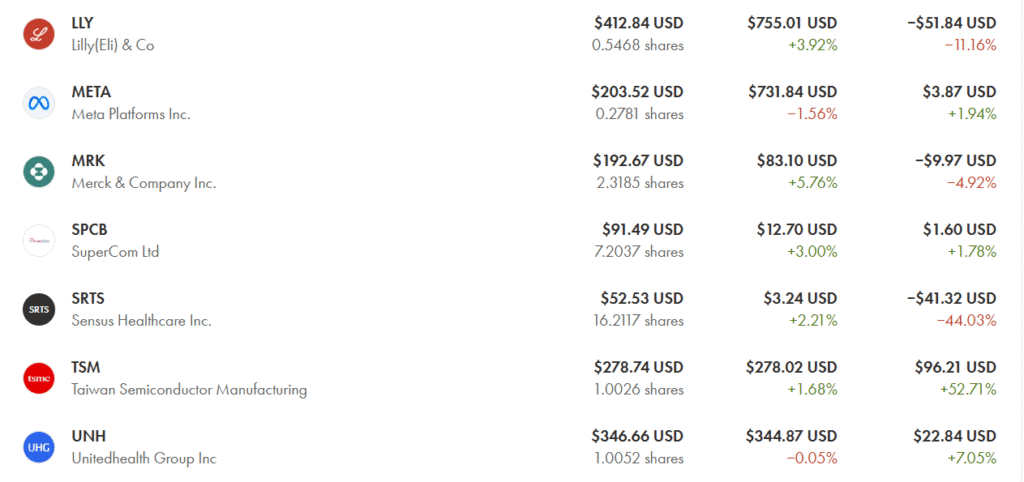Select the MRK ticker symbol
This screenshot has width=1024, height=482.
click(88, 161)
